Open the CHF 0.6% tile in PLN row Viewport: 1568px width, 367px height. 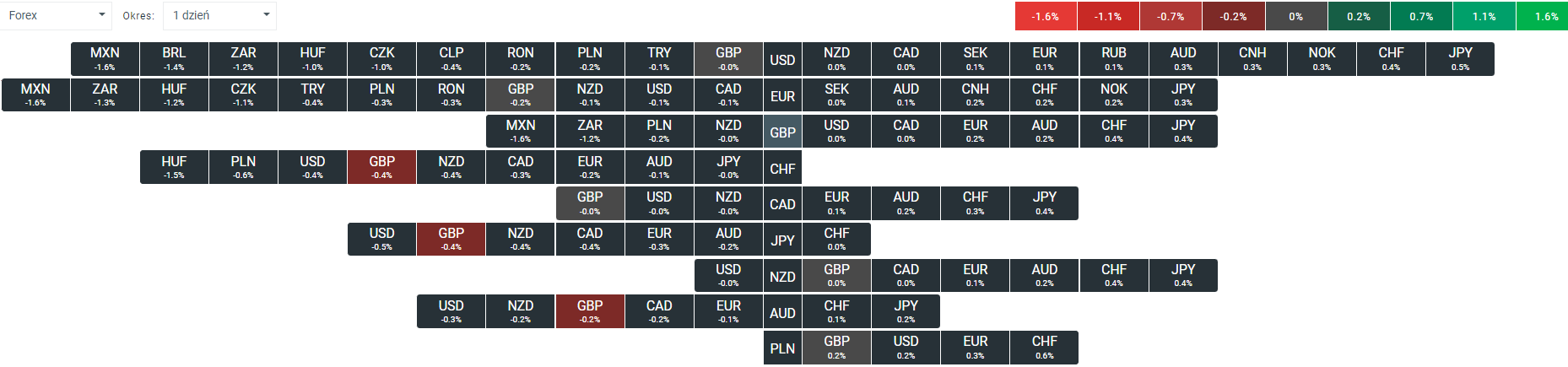(1045, 348)
